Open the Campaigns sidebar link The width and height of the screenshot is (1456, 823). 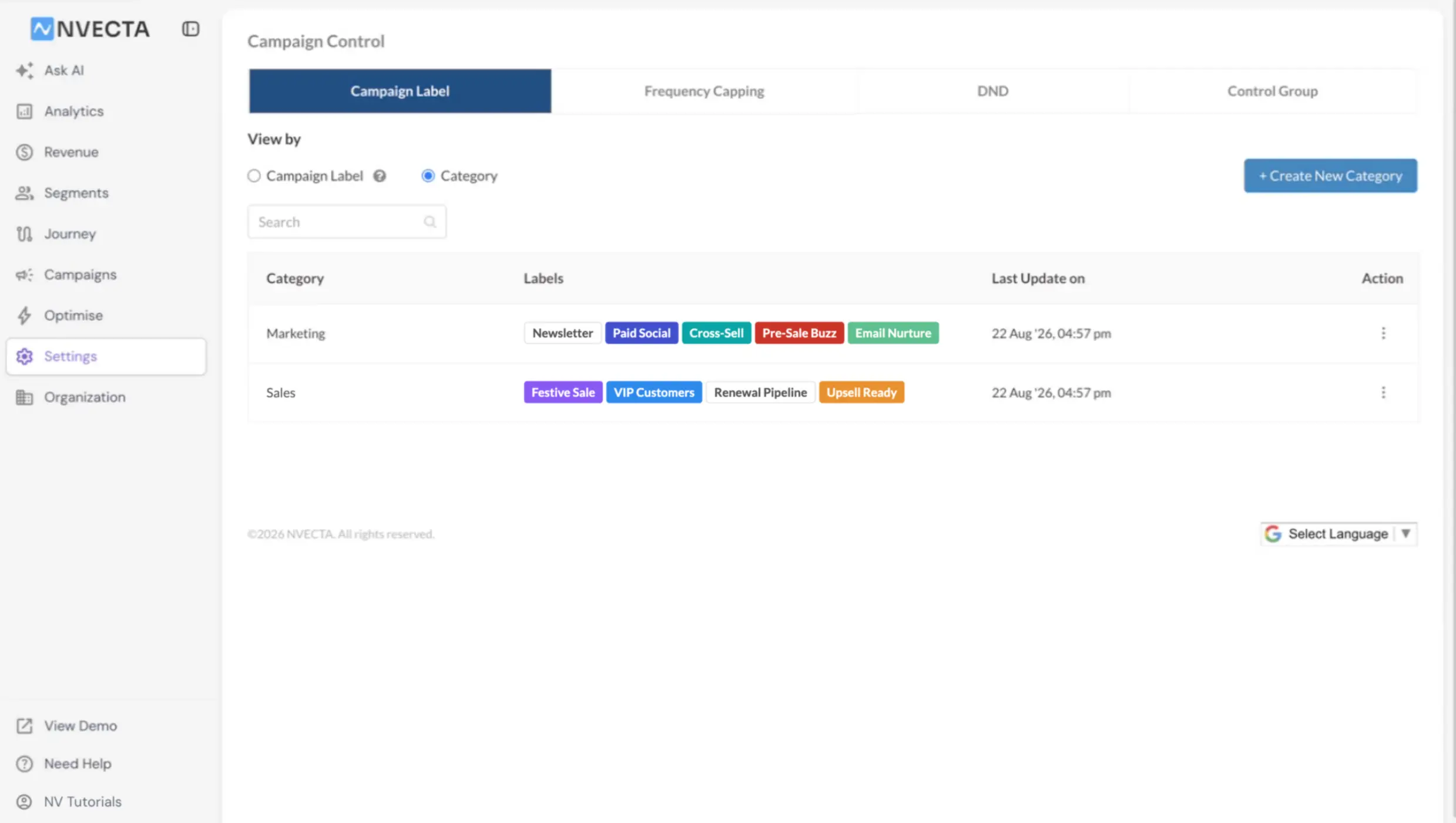(x=106, y=275)
